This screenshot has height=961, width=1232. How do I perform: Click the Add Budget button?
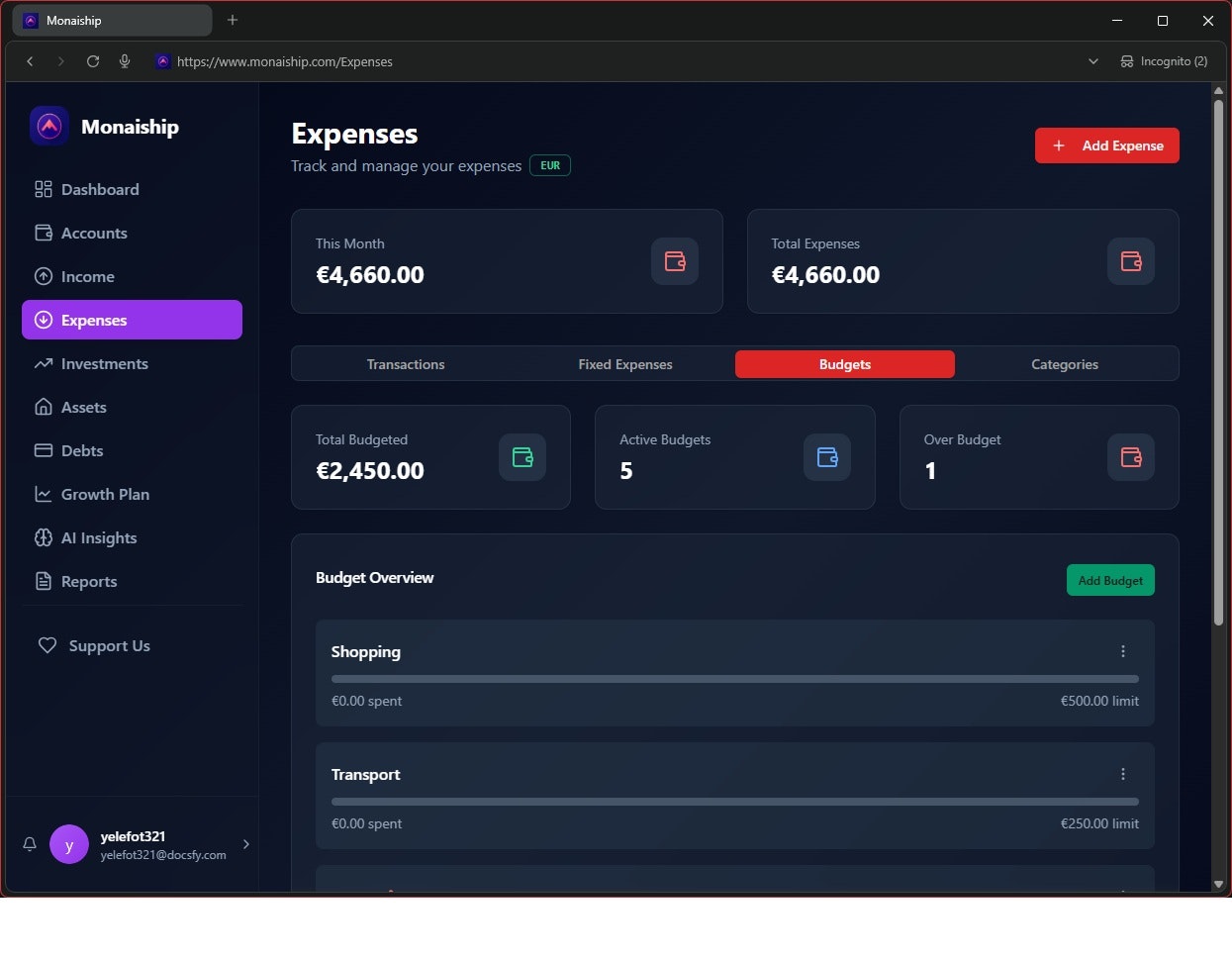coord(1110,580)
